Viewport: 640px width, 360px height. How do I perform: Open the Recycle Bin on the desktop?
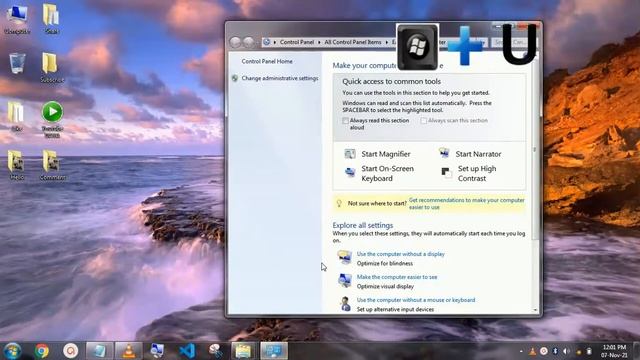17,64
